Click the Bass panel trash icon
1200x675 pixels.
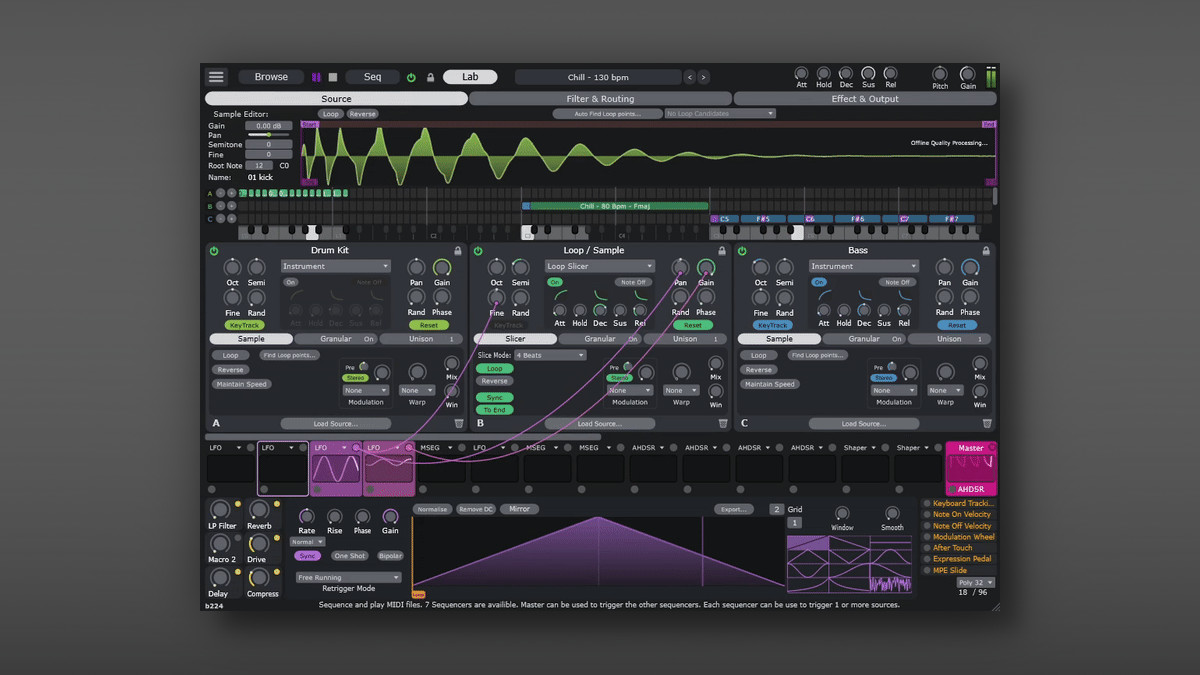click(x=986, y=424)
